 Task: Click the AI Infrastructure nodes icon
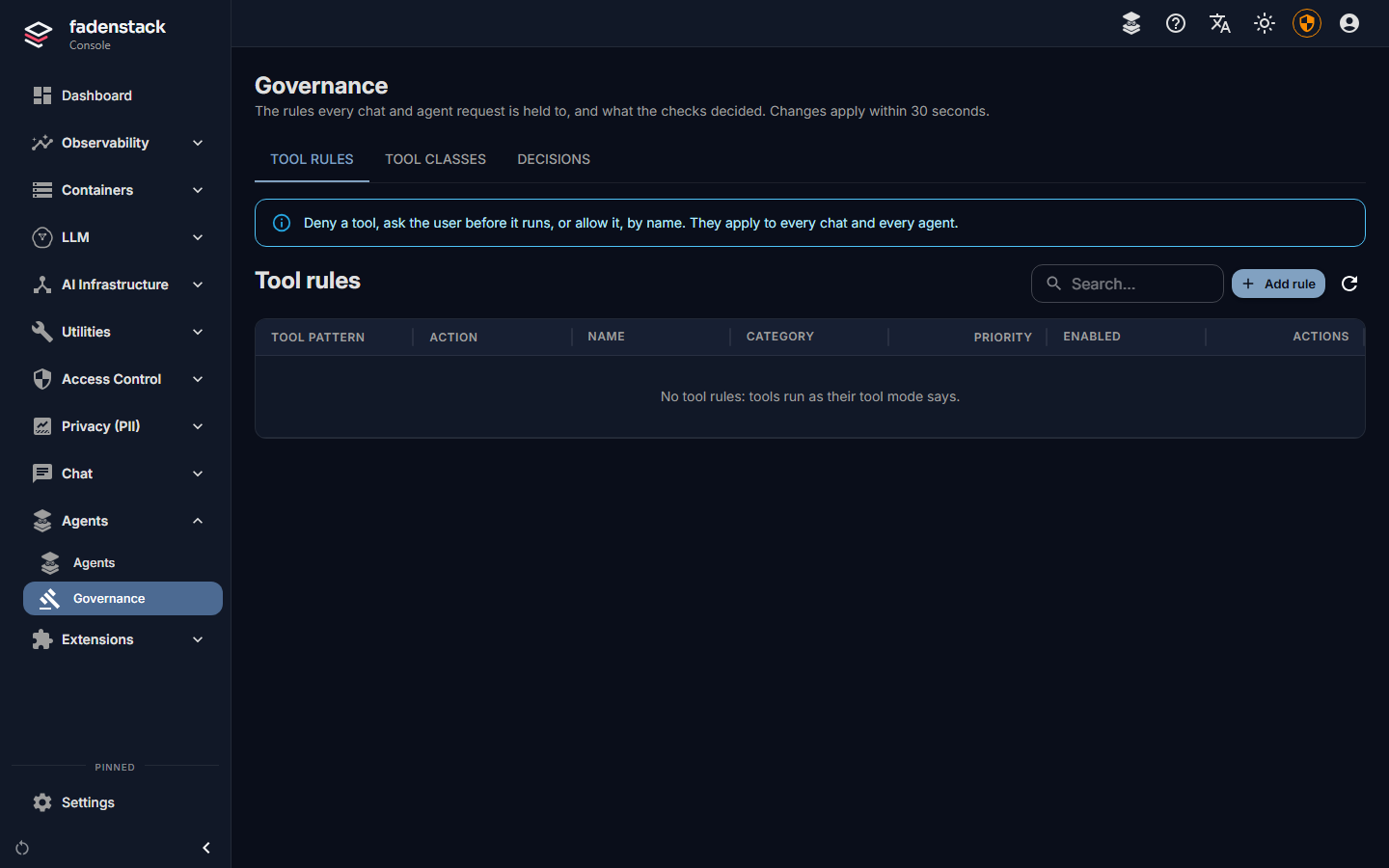(x=42, y=285)
